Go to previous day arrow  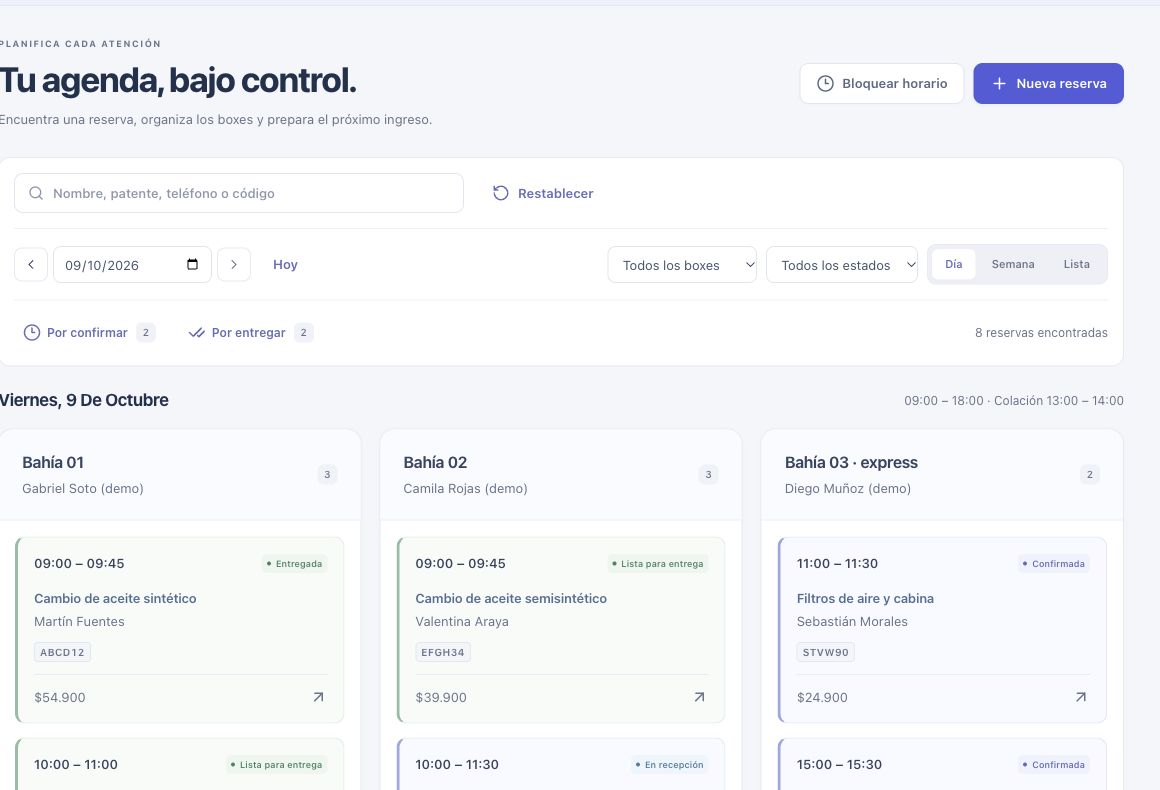click(31, 265)
